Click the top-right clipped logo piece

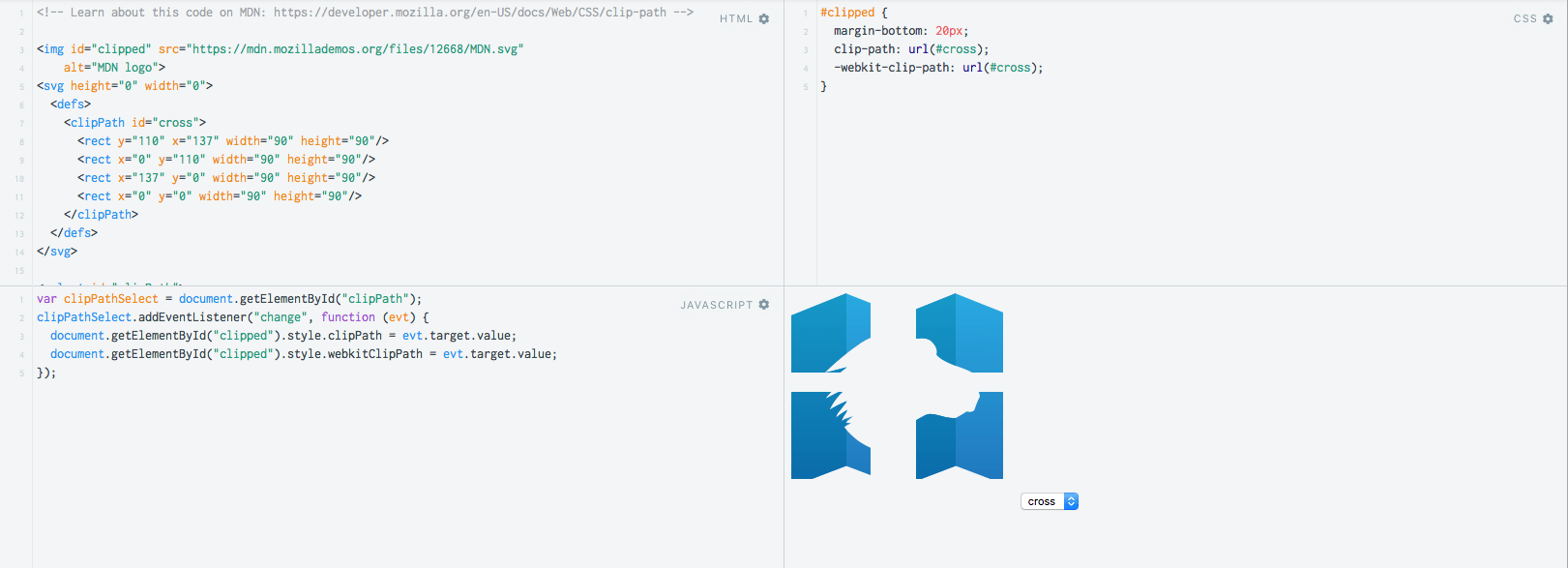click(960, 333)
